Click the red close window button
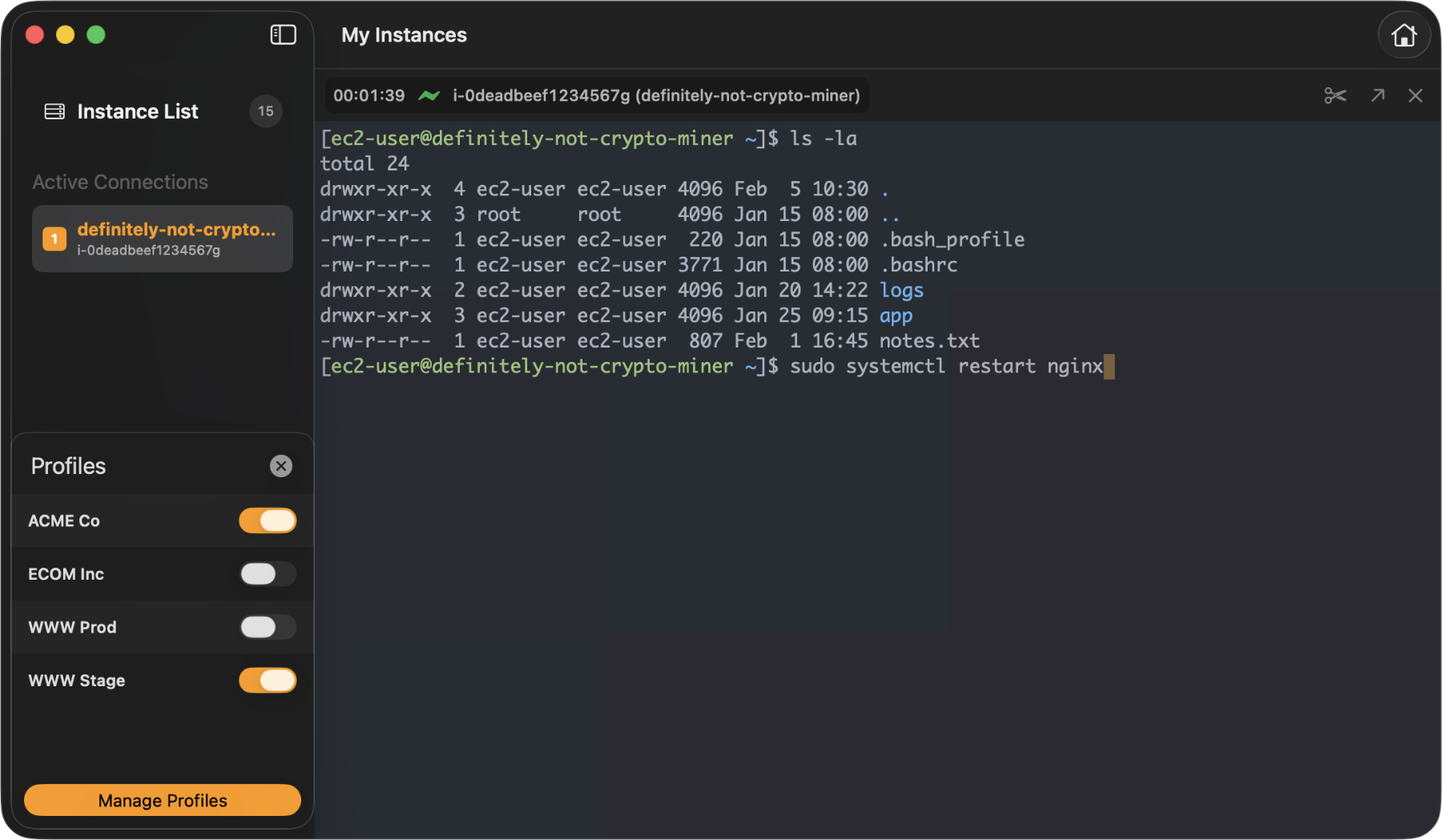Image resolution: width=1442 pixels, height=840 pixels. point(34,34)
